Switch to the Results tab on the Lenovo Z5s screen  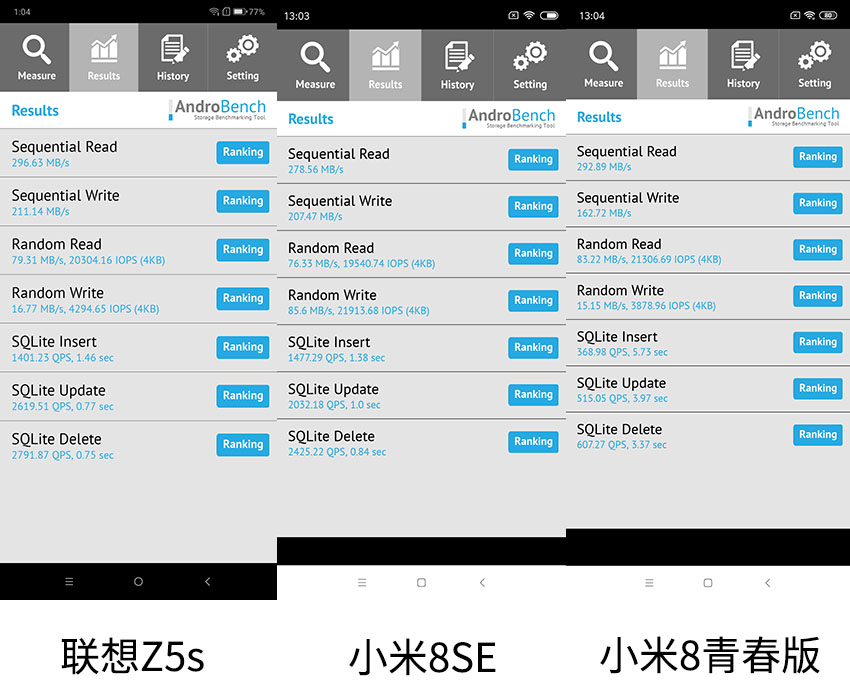click(x=104, y=58)
